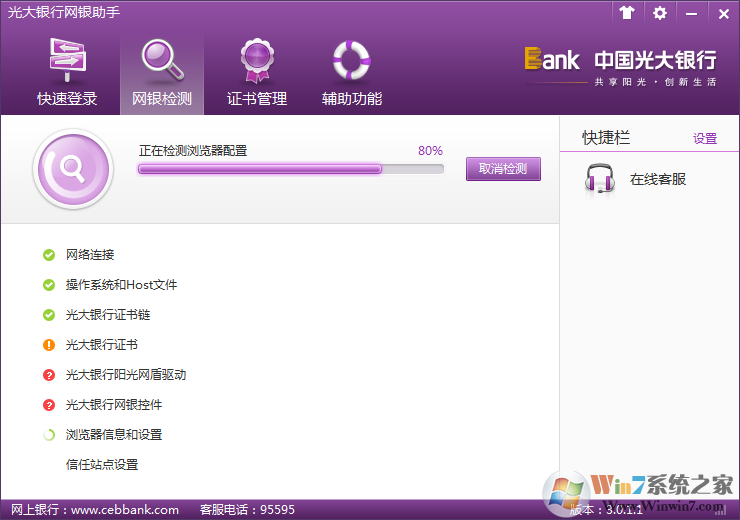740x520 pixels.
Task: Open the 证书管理 rosette badge icon
Action: 257,60
